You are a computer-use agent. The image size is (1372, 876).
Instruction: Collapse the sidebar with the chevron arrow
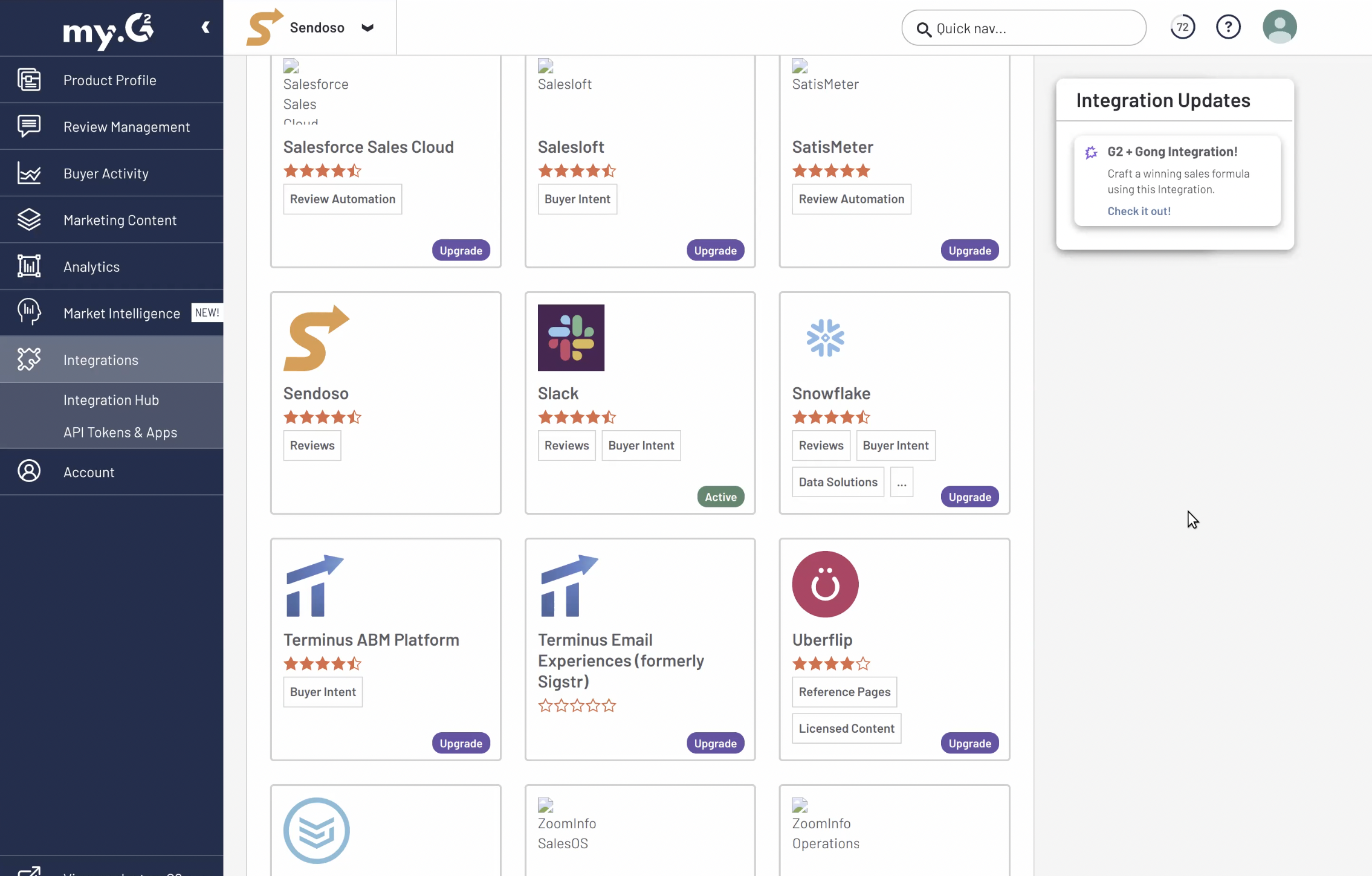click(205, 27)
